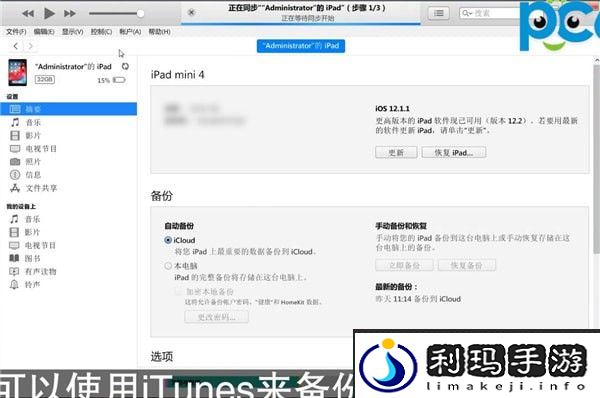Click the sync icon beside the iPad name
Screen dimensions: 600x398
coord(125,66)
